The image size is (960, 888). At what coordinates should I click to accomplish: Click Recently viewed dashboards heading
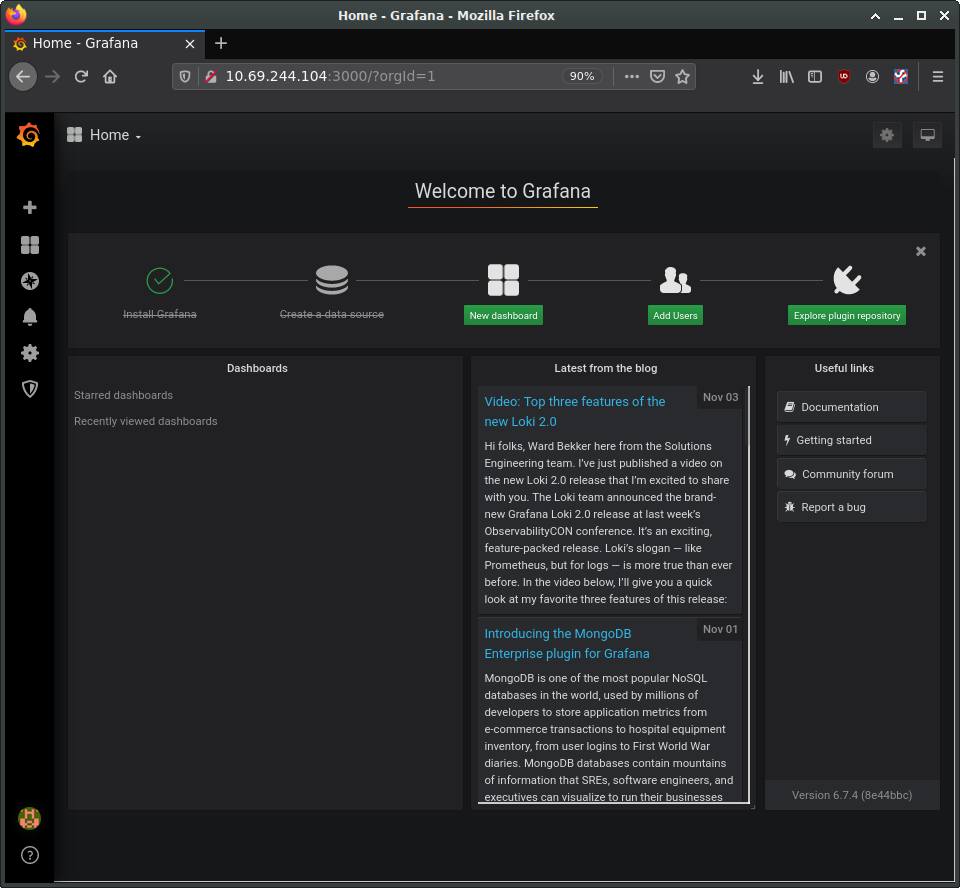click(146, 421)
